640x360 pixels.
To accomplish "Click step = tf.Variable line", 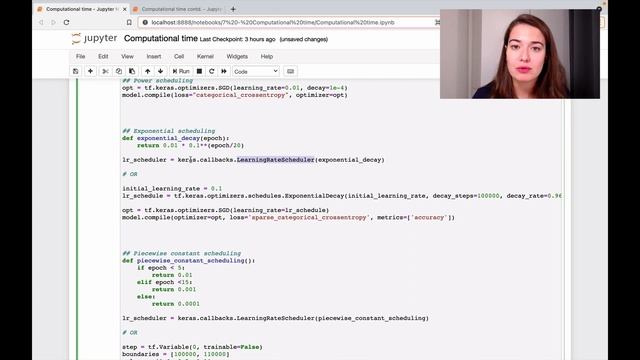I will pyautogui.click(x=192, y=347).
